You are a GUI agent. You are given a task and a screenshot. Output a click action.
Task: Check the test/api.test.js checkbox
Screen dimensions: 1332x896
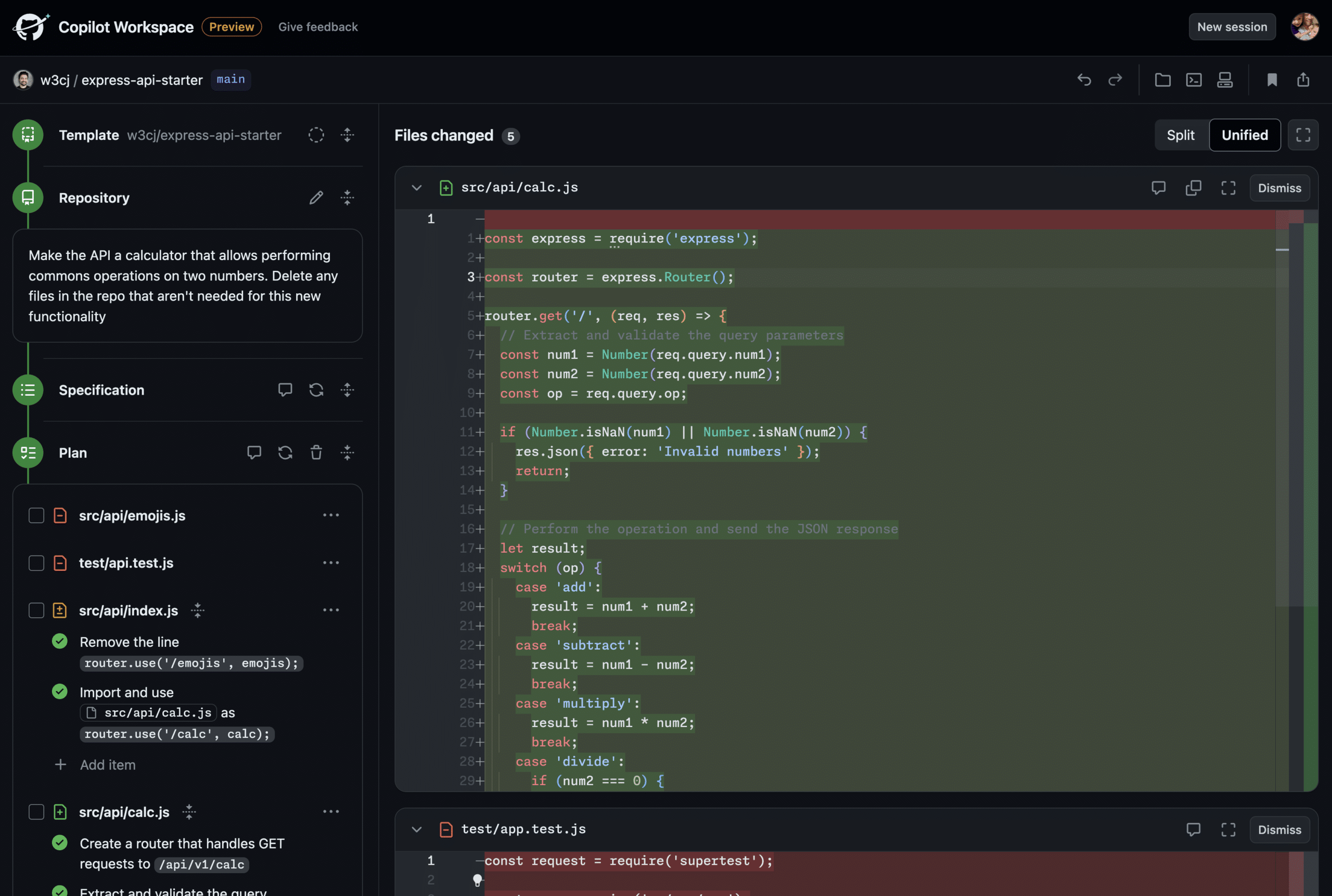(36, 563)
